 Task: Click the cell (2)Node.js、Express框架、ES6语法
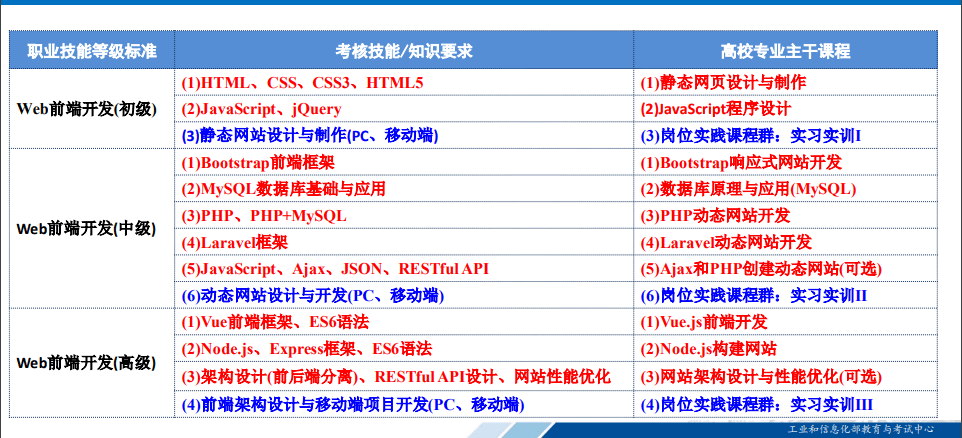click(404, 349)
